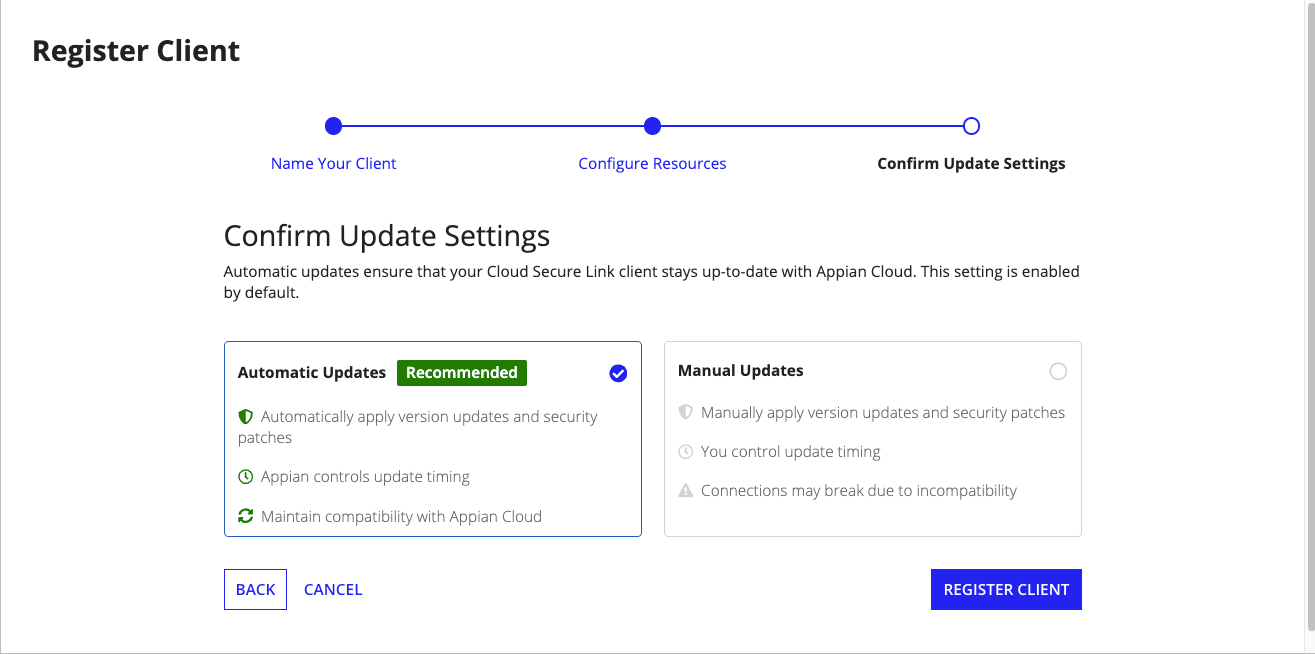Viewport: 1315px width, 654px height.
Task: Select the Manual Updates radio button
Action: click(1058, 371)
